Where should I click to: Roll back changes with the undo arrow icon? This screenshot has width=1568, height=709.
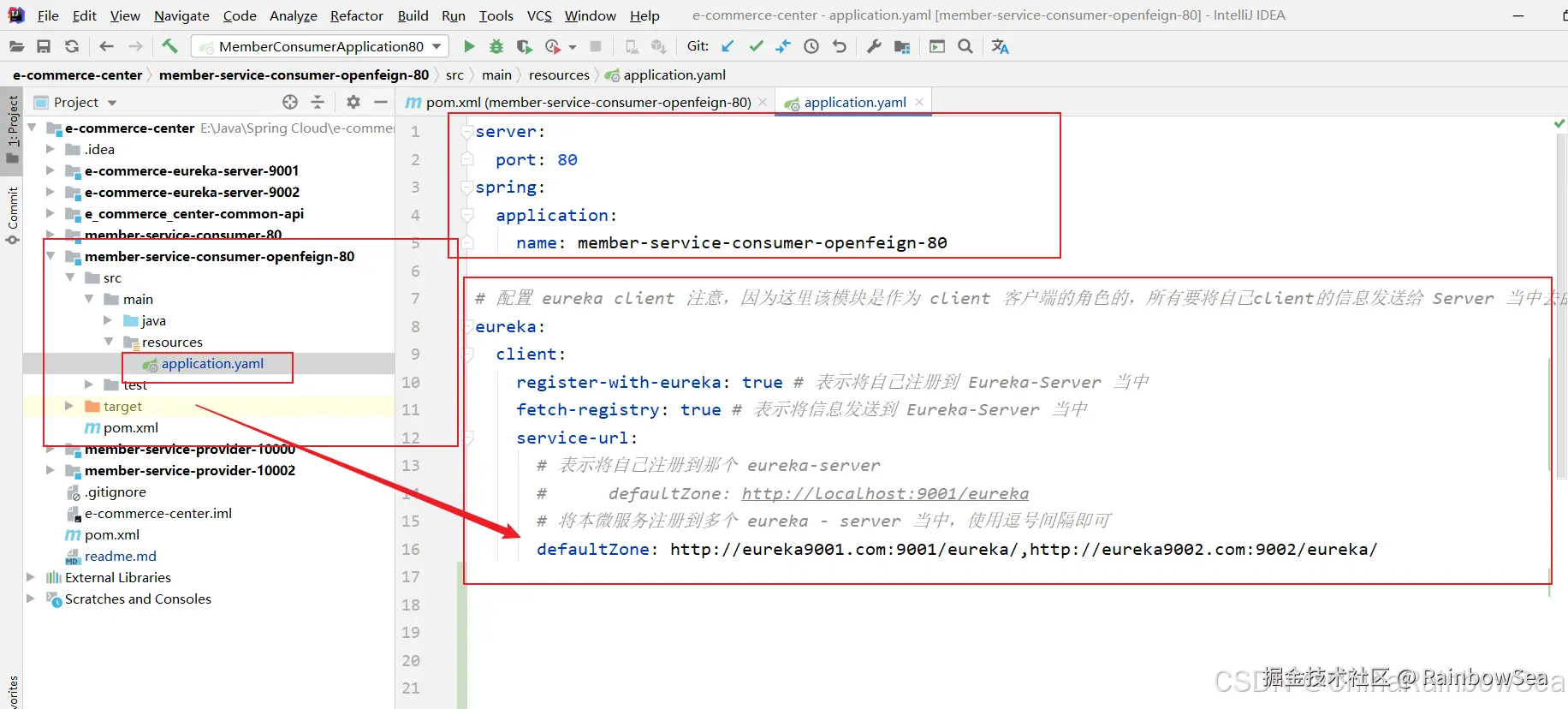click(840, 46)
